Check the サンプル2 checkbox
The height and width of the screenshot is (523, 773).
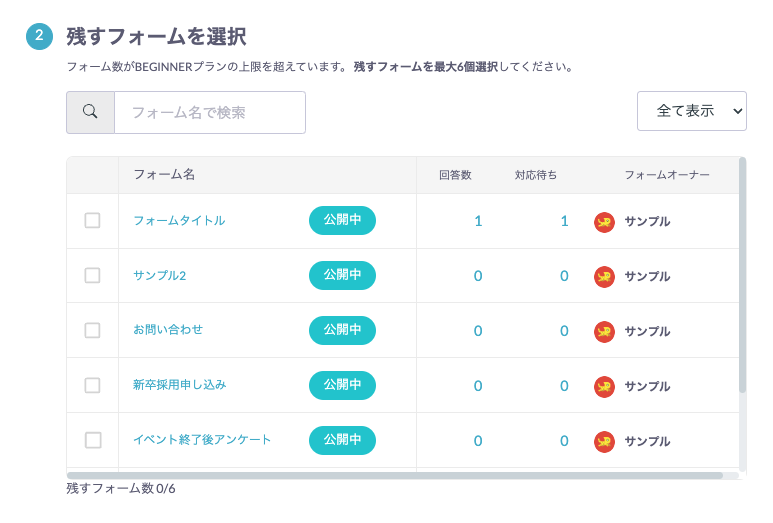[x=92, y=275]
